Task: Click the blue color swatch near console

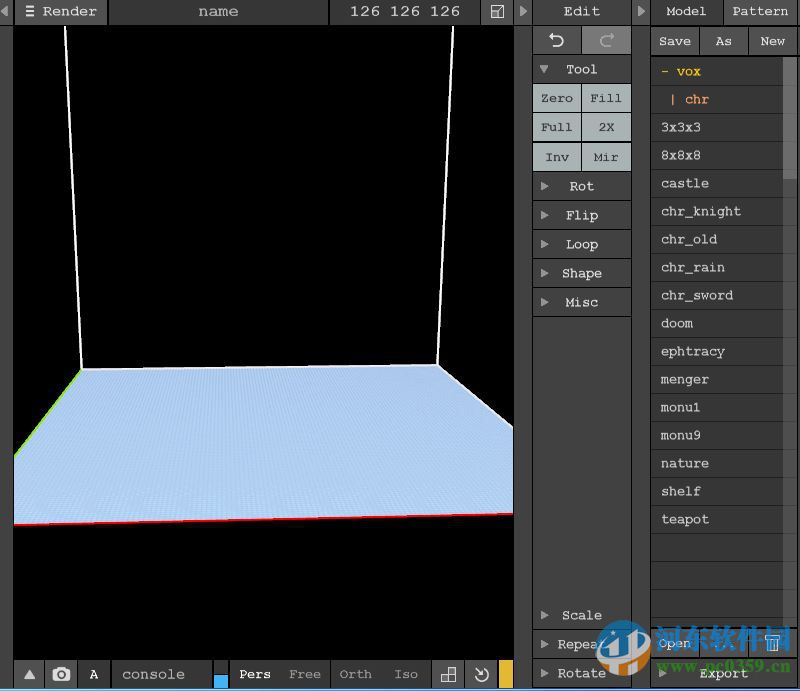Action: (x=220, y=681)
